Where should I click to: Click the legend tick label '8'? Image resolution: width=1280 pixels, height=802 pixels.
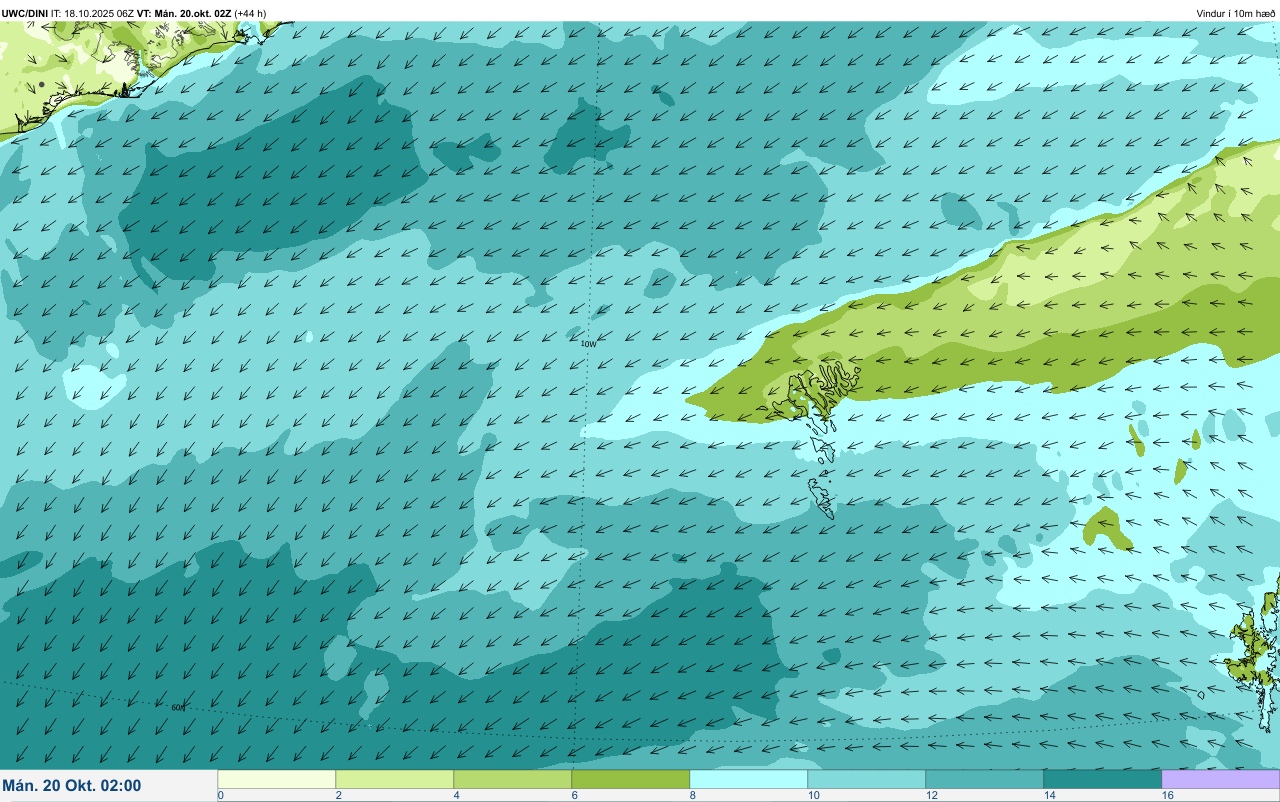(693, 795)
